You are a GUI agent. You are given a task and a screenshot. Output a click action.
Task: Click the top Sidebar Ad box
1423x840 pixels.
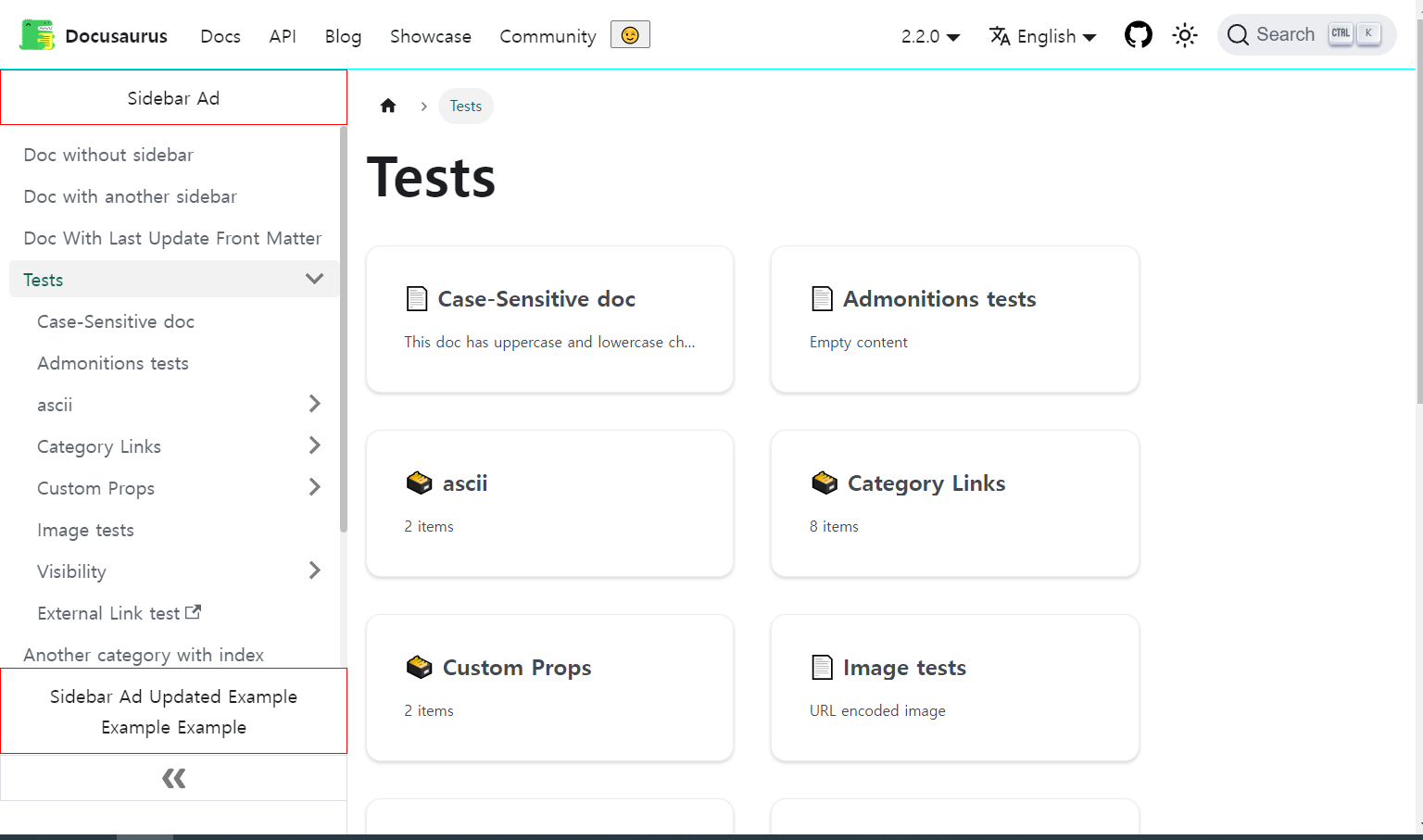(173, 97)
